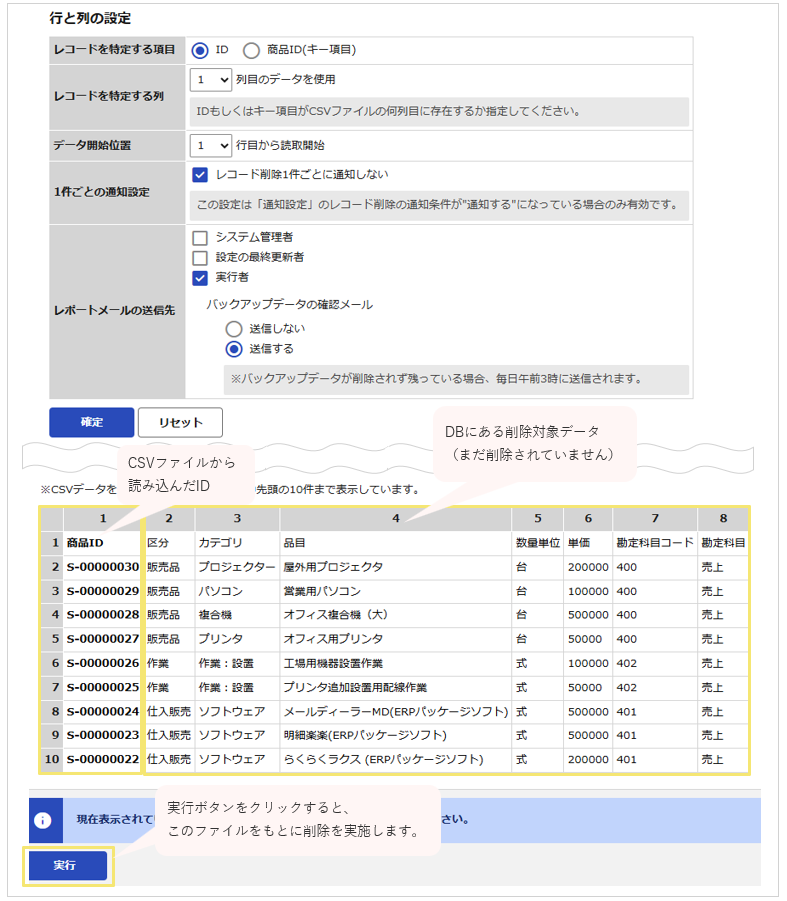Click the 明細楽楽(ERPパッケージソフト) cell
Image resolution: width=787 pixels, height=901 pixels.
pos(395,736)
